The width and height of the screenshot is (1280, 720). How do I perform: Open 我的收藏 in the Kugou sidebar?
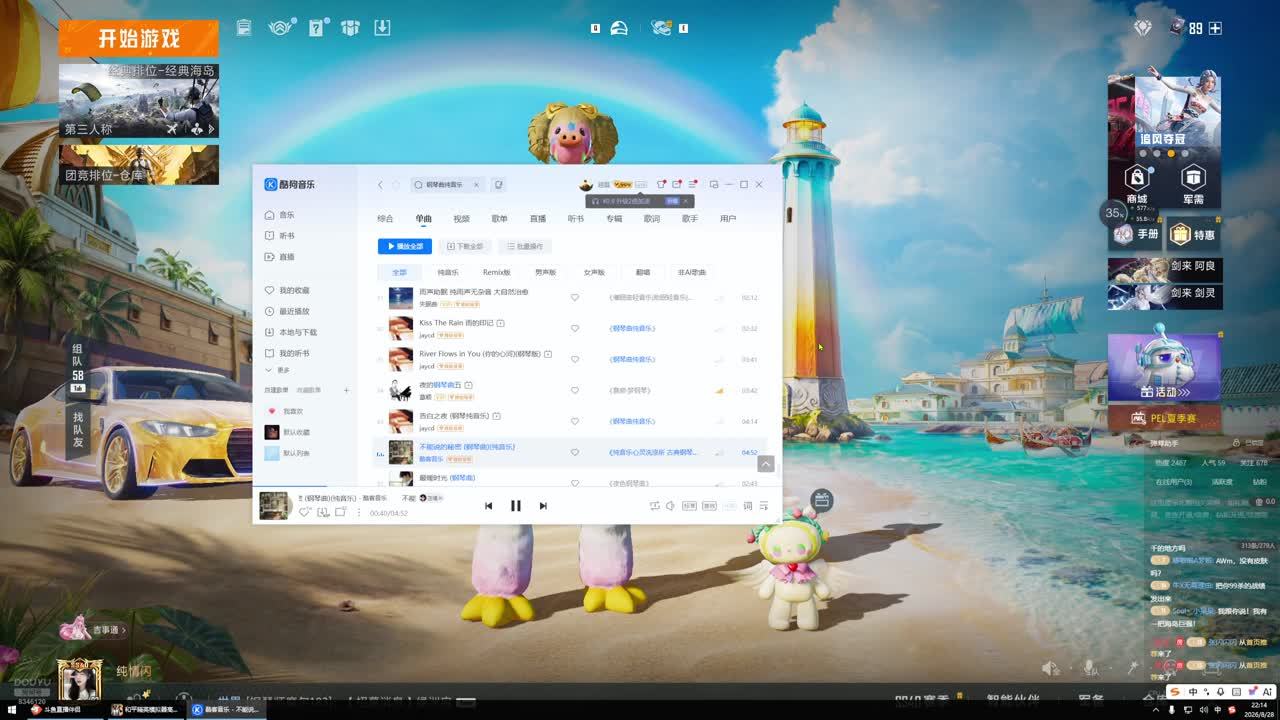click(x=287, y=290)
